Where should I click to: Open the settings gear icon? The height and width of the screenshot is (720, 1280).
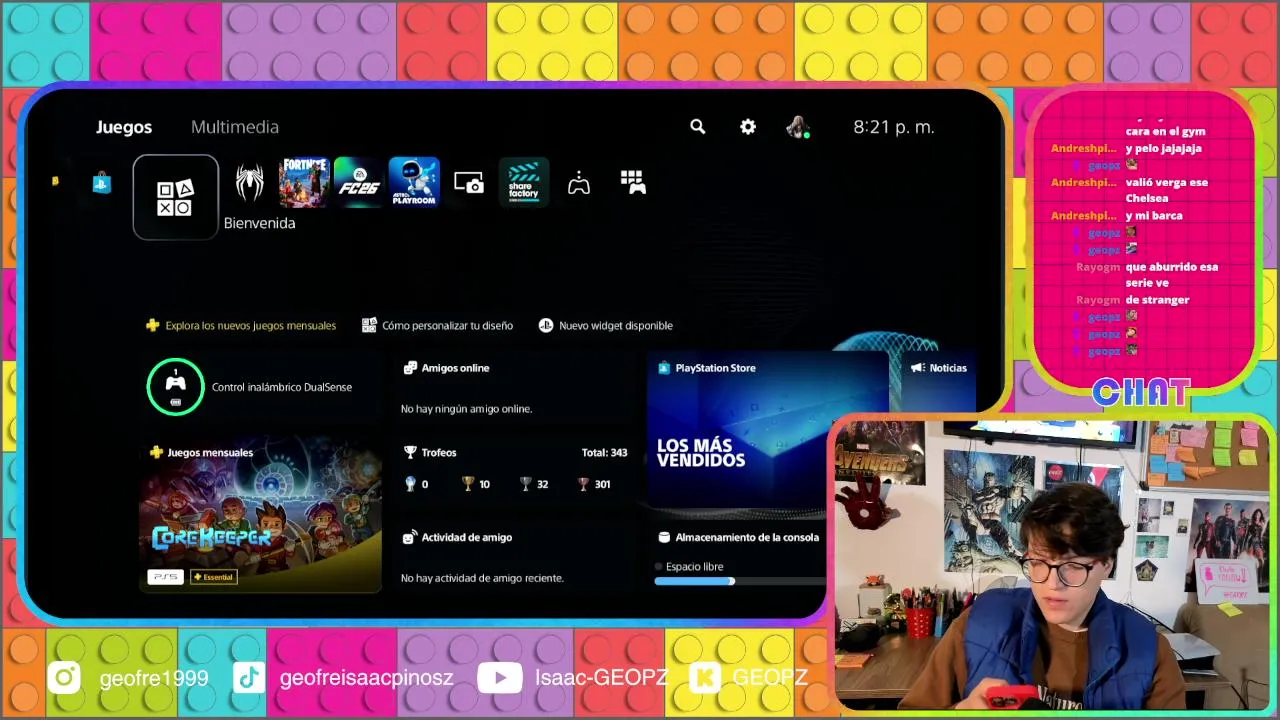pos(748,127)
